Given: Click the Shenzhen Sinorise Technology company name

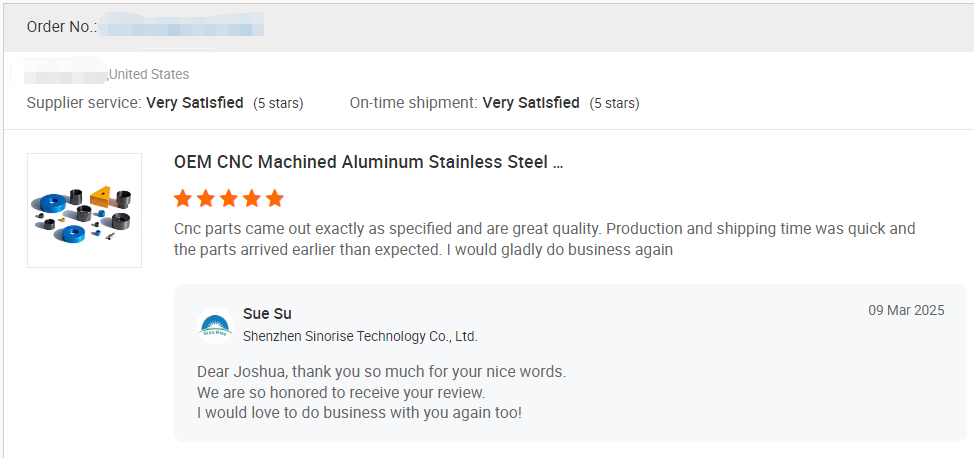Looking at the screenshot, I should click(x=360, y=336).
